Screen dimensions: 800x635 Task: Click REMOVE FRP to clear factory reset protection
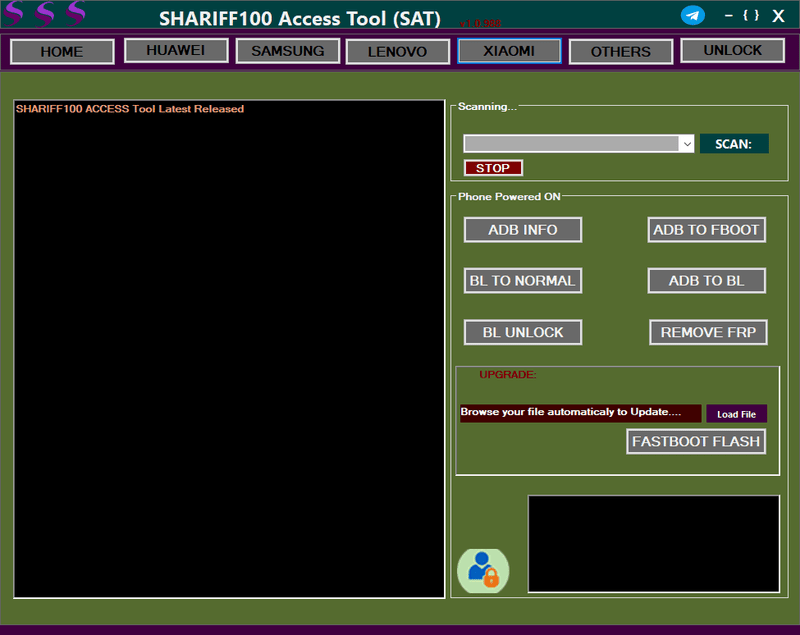click(x=708, y=332)
